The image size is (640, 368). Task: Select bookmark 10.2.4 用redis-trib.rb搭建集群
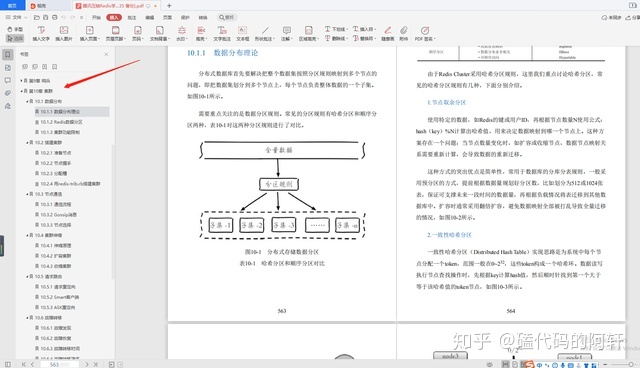click(70, 184)
